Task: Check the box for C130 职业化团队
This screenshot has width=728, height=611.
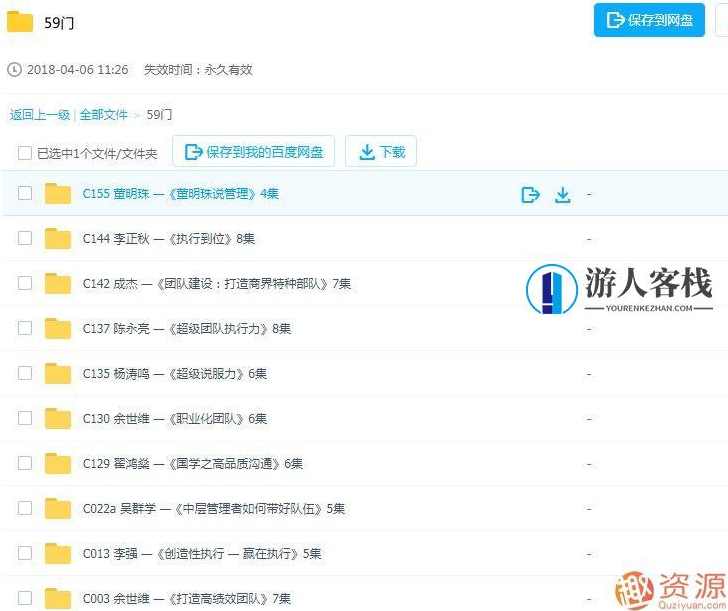Action: click(x=25, y=418)
